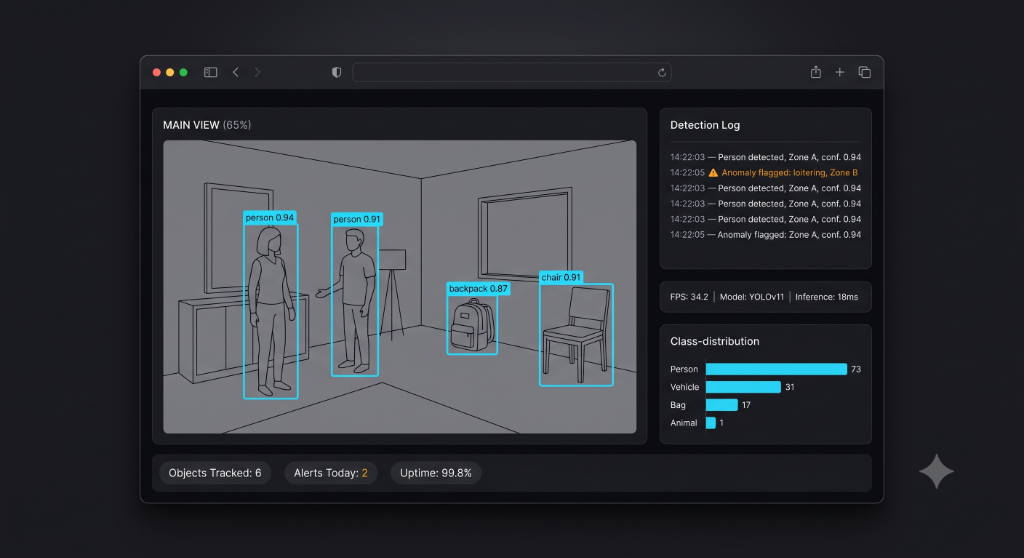Click the standing woman's bounding box

click(270, 311)
